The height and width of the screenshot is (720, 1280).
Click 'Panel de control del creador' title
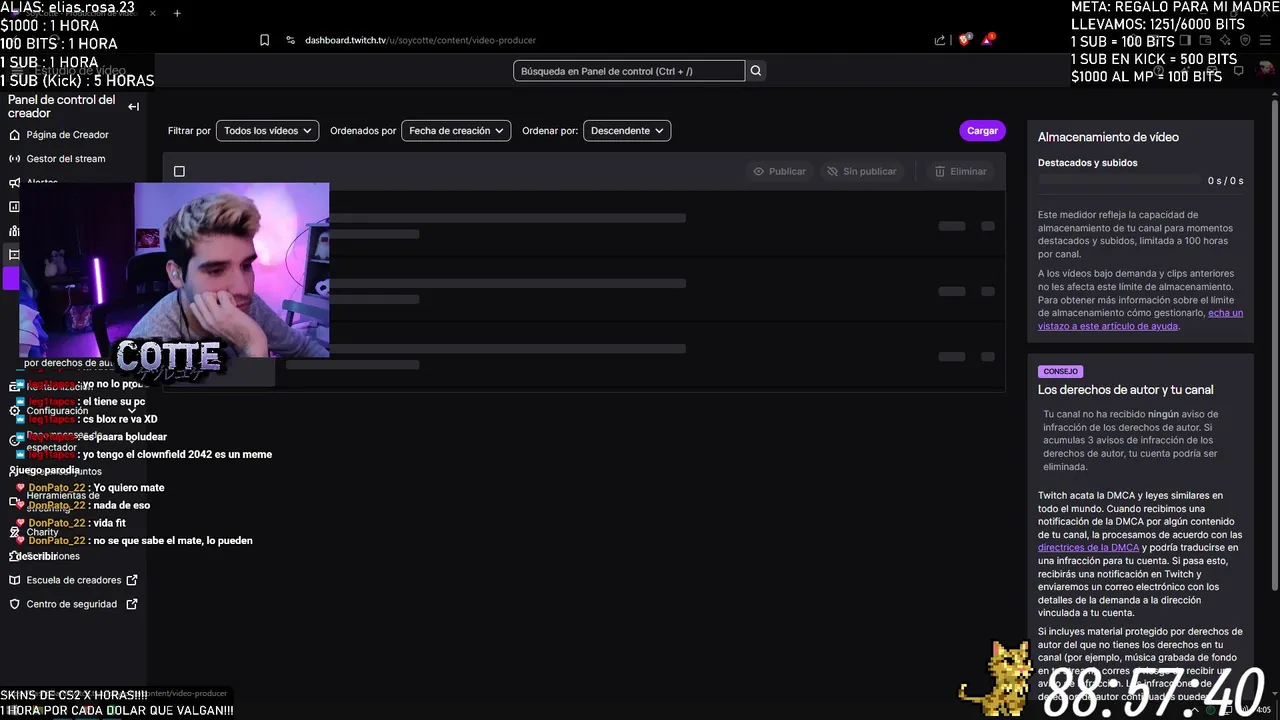pyautogui.click(x=62, y=106)
